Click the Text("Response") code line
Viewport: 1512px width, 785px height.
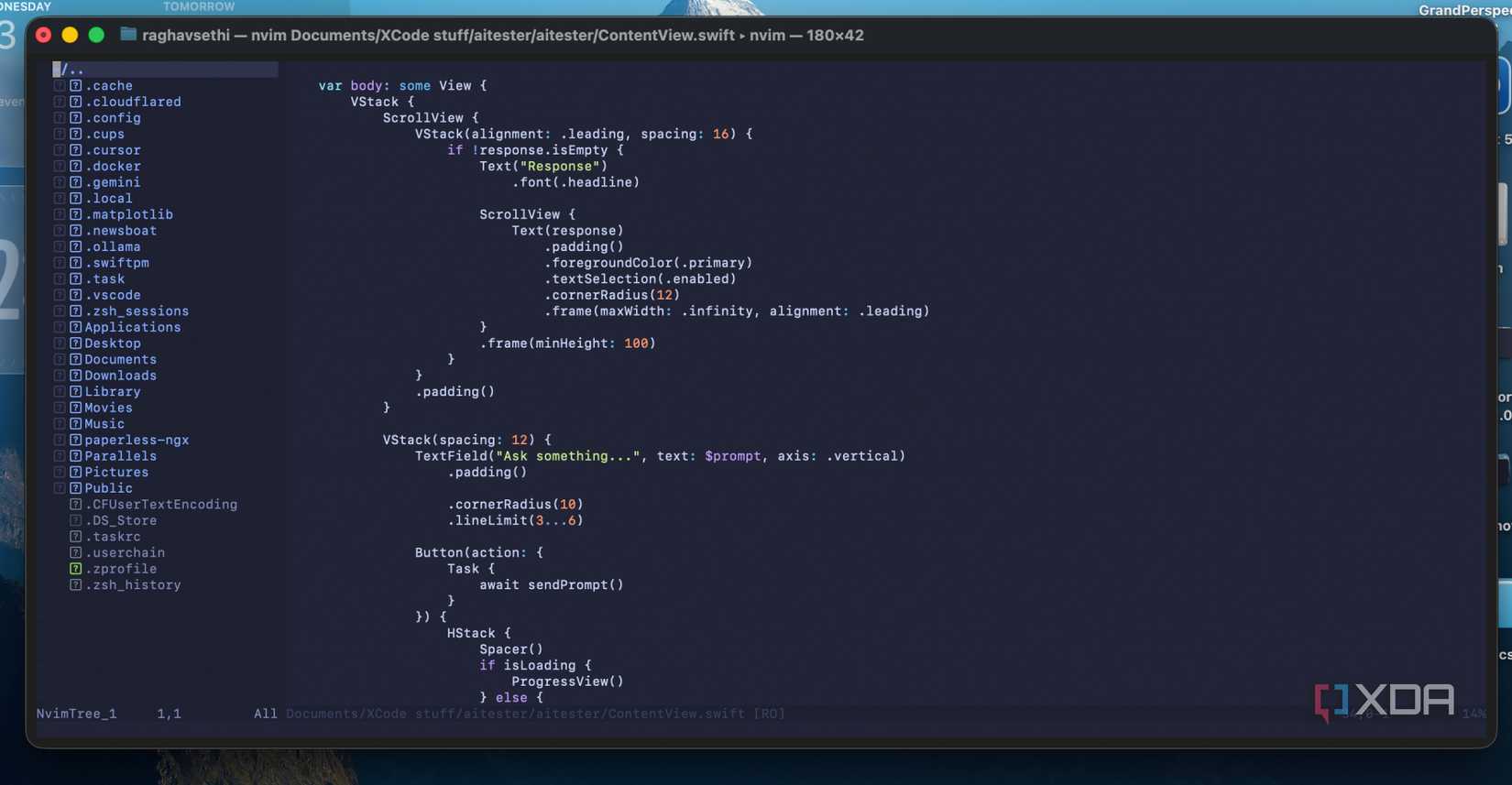click(x=543, y=167)
